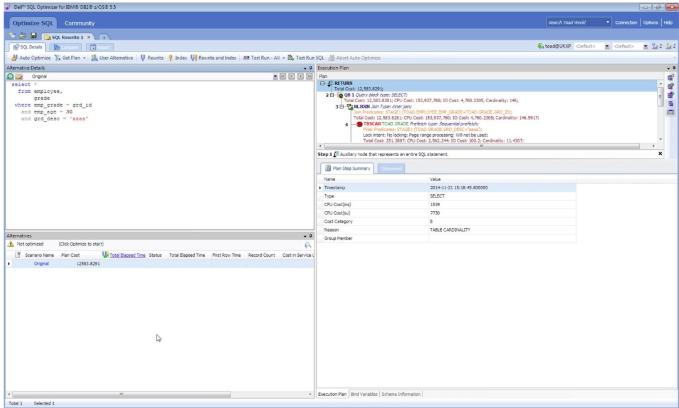Go to the previous alternative navigation button
679x408 pixels.
pyautogui.click(x=291, y=76)
